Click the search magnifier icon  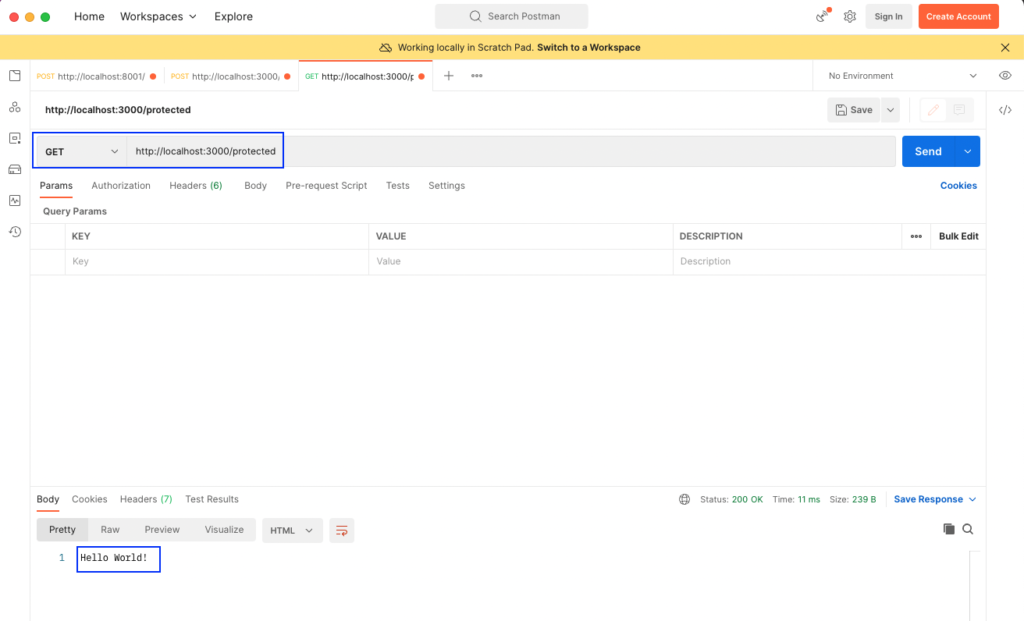(x=475, y=16)
